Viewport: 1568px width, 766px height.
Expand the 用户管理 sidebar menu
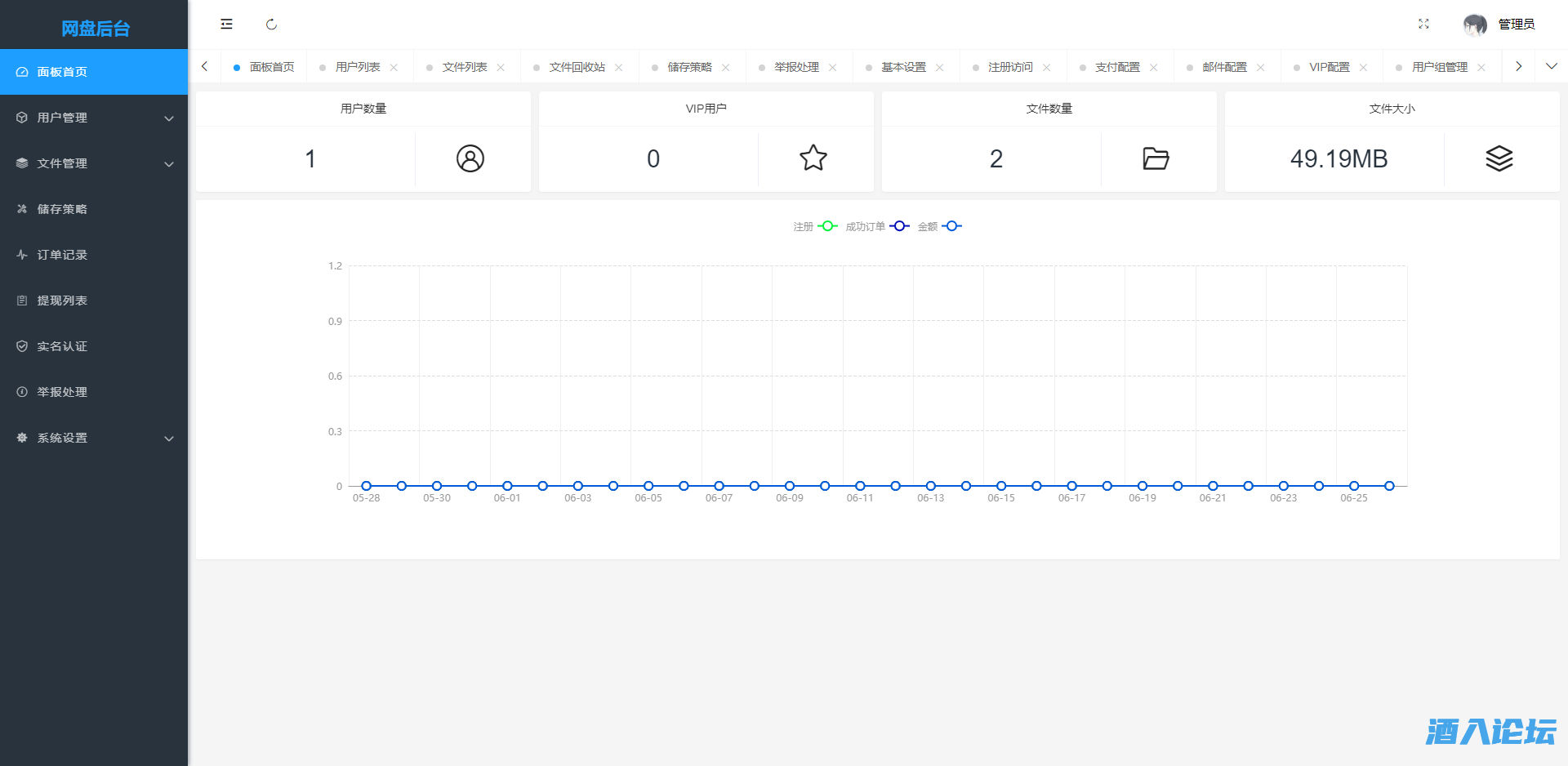(x=94, y=118)
